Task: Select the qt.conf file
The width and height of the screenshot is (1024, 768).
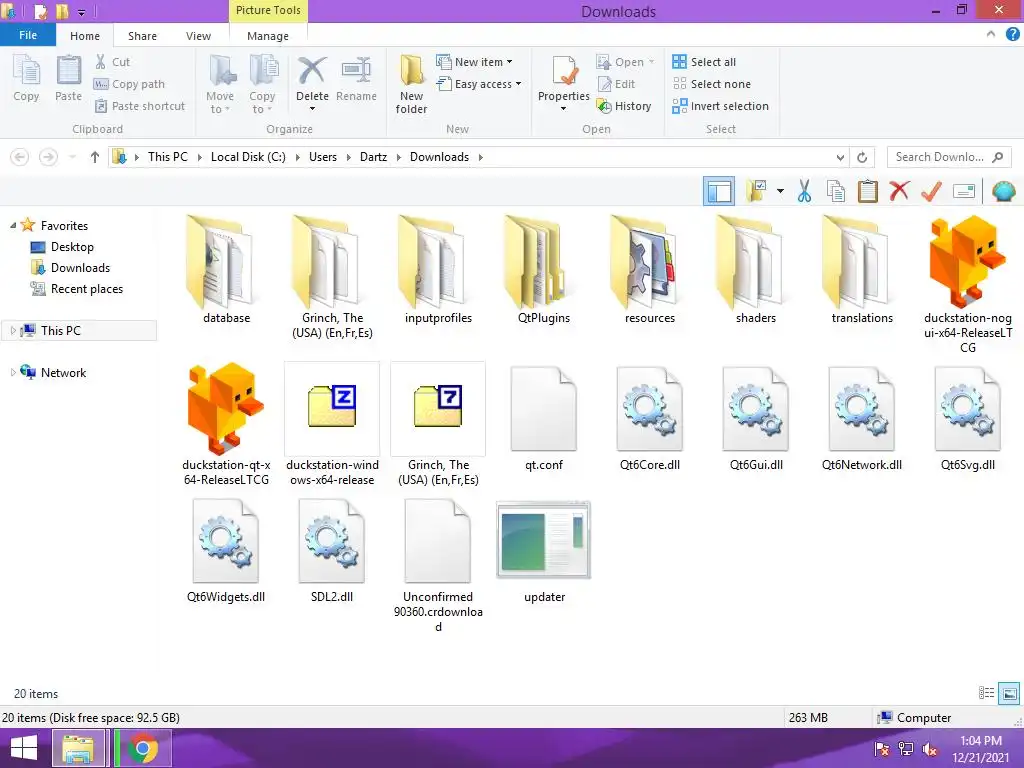Action: tap(543, 418)
